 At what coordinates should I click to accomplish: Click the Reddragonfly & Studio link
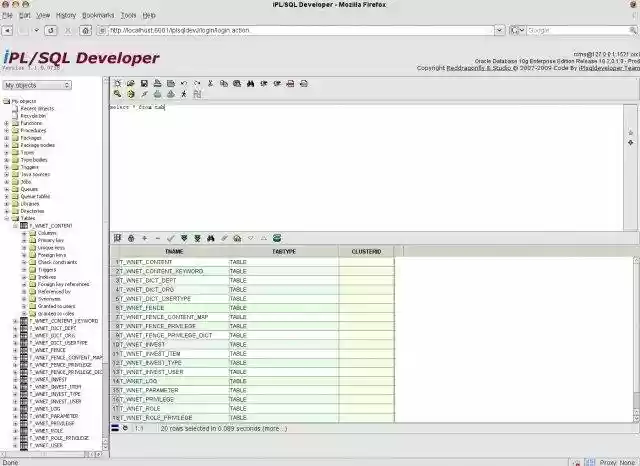[x=478, y=68]
